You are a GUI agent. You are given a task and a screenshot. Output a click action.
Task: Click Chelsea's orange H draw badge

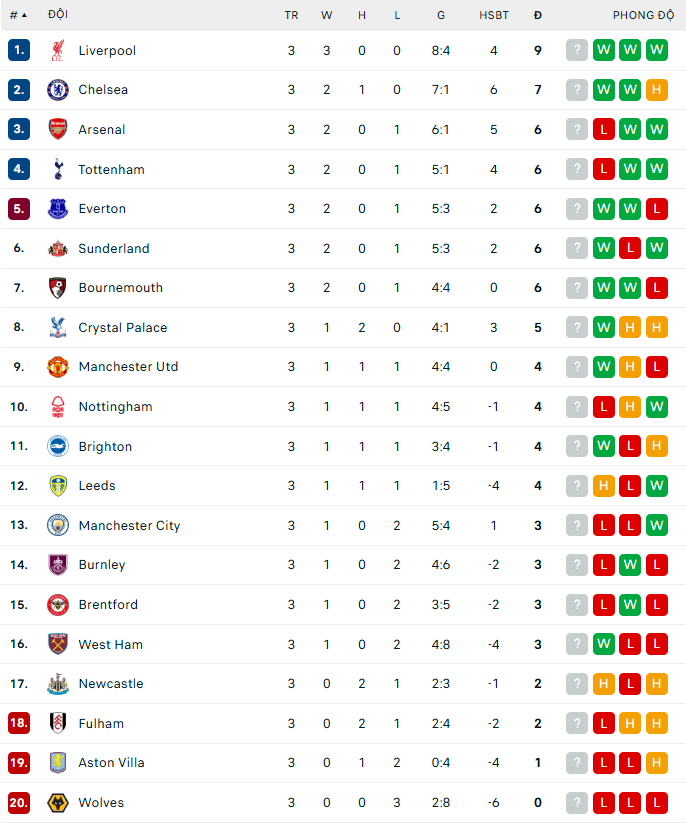point(657,90)
